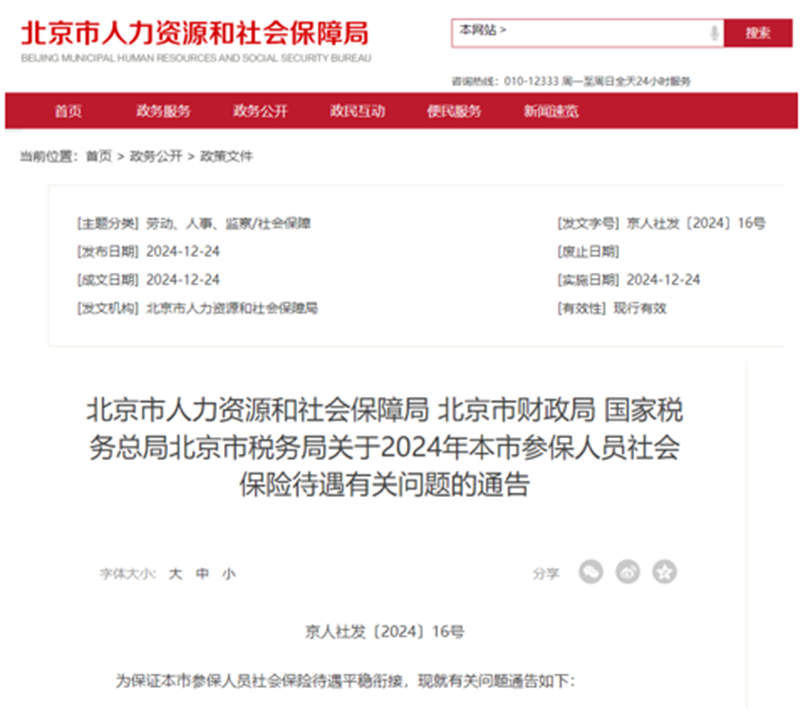Click the 字体大小 label

coord(128,574)
